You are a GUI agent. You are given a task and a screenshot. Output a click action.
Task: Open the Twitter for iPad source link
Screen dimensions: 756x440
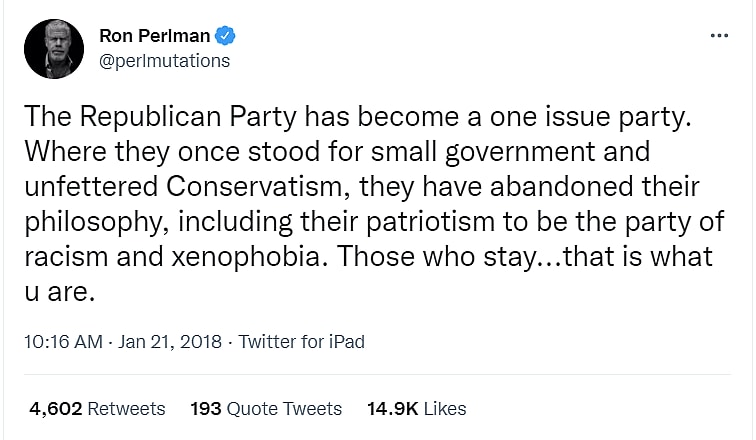(301, 342)
